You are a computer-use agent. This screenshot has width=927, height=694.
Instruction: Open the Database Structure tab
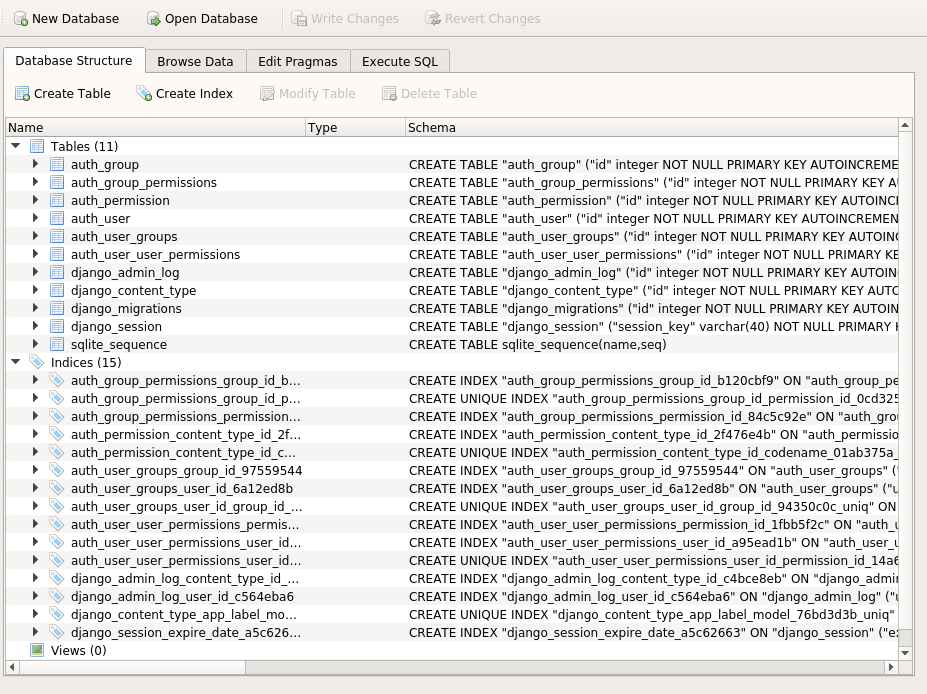click(74, 60)
